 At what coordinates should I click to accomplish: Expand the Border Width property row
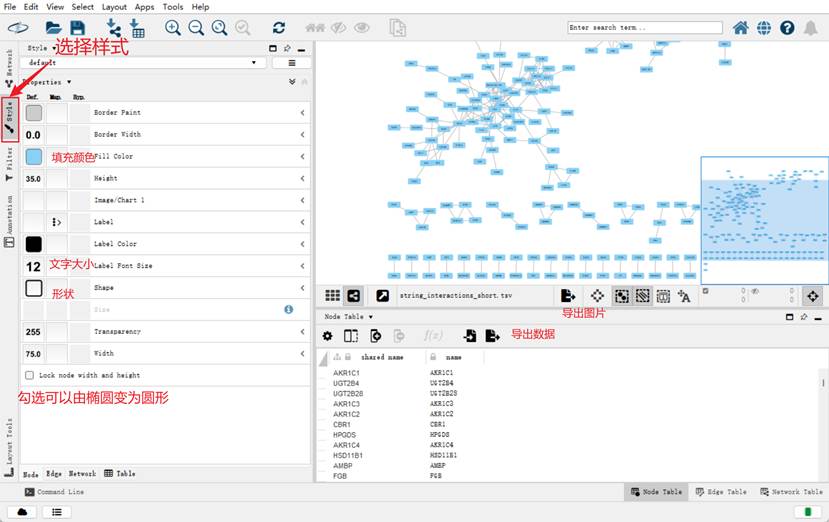click(302, 135)
